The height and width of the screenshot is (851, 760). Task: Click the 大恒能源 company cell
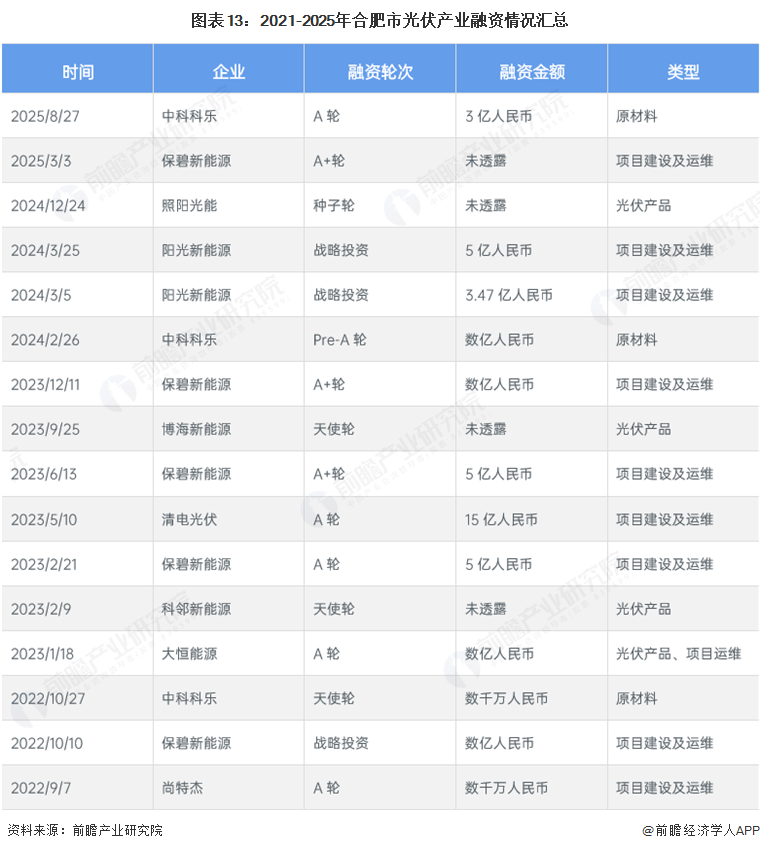[189, 653]
